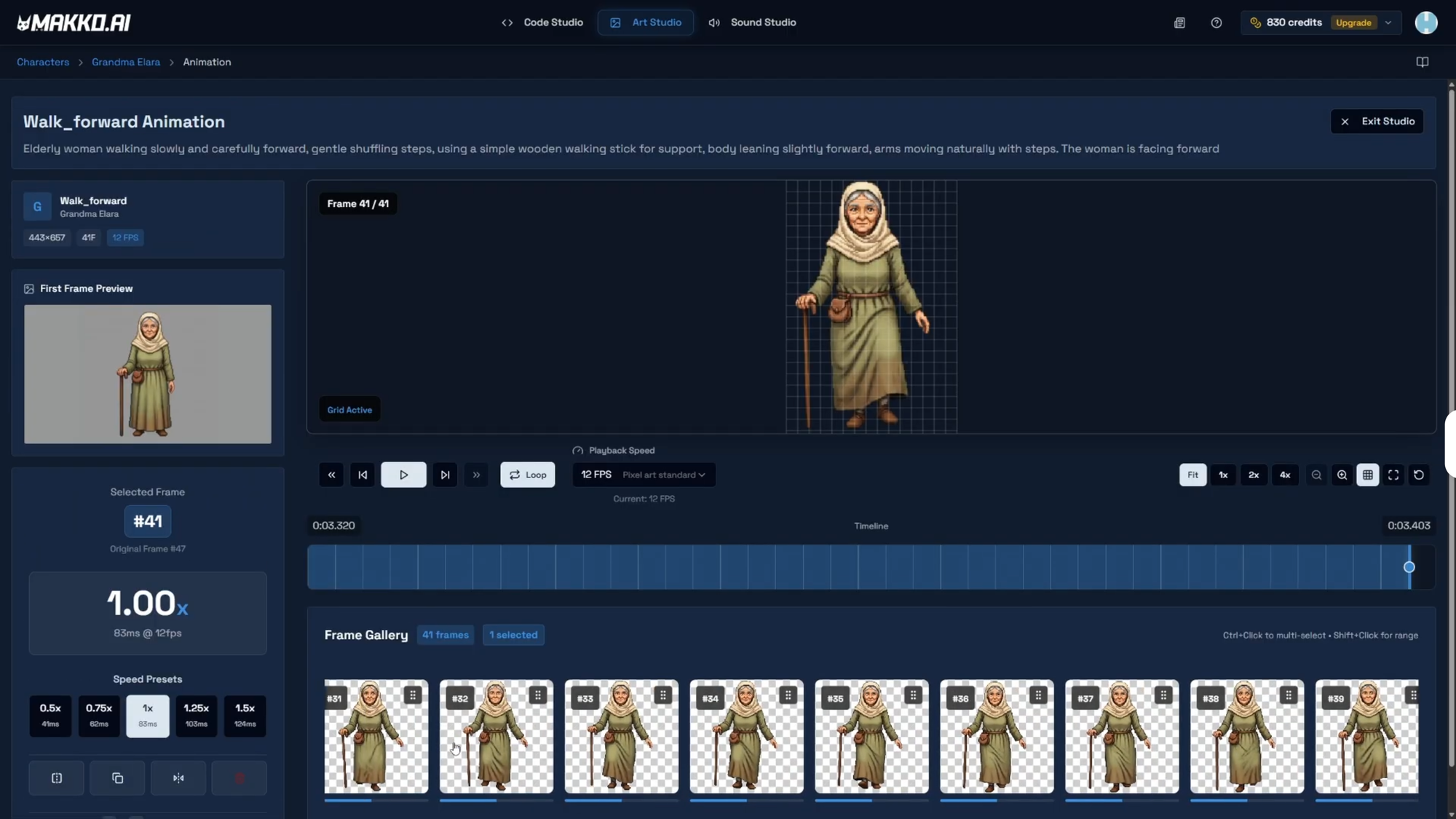
Task: Click the timeline playhead handle
Action: click(1409, 567)
